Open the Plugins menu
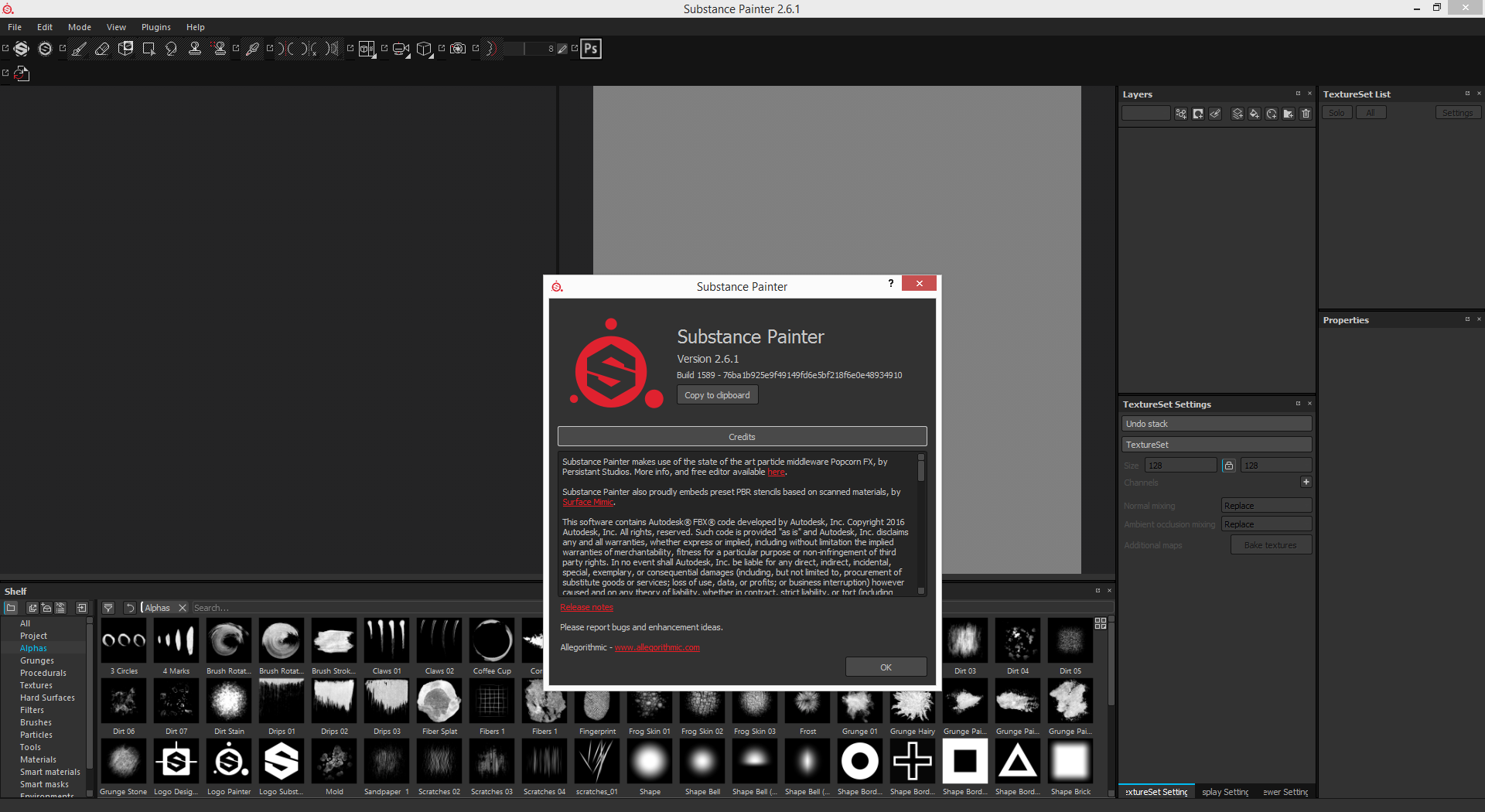 [155, 27]
